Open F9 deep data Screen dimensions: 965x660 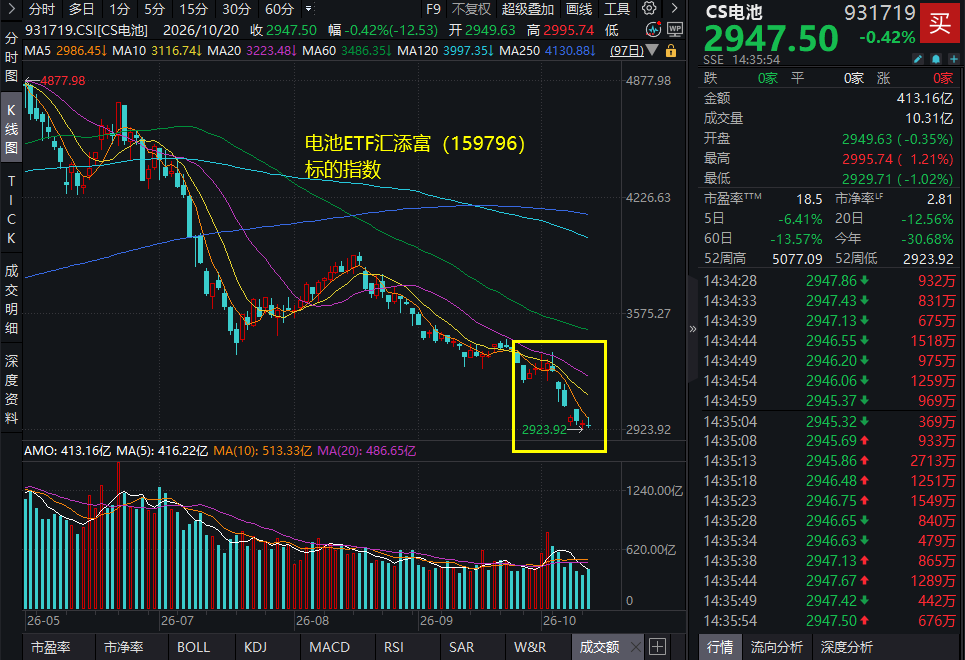[x=433, y=9]
